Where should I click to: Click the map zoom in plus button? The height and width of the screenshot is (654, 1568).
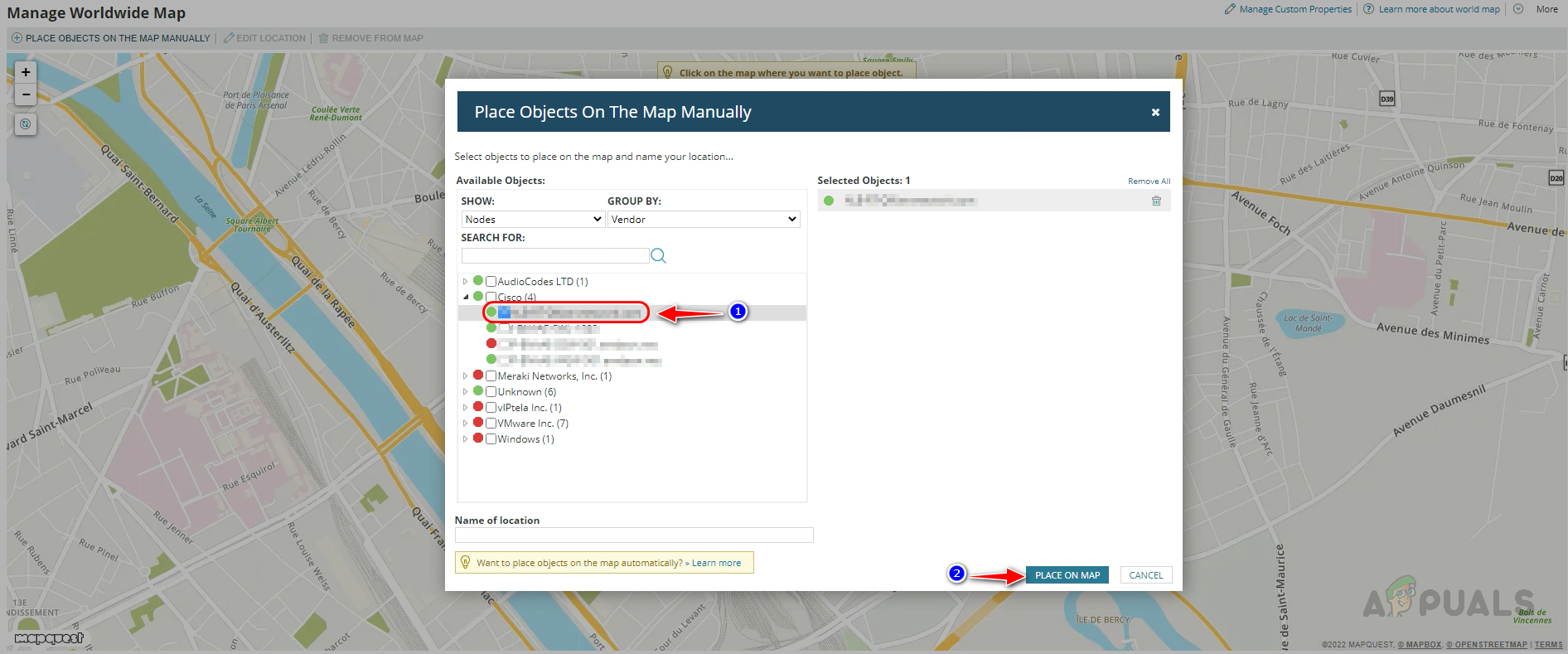click(26, 72)
